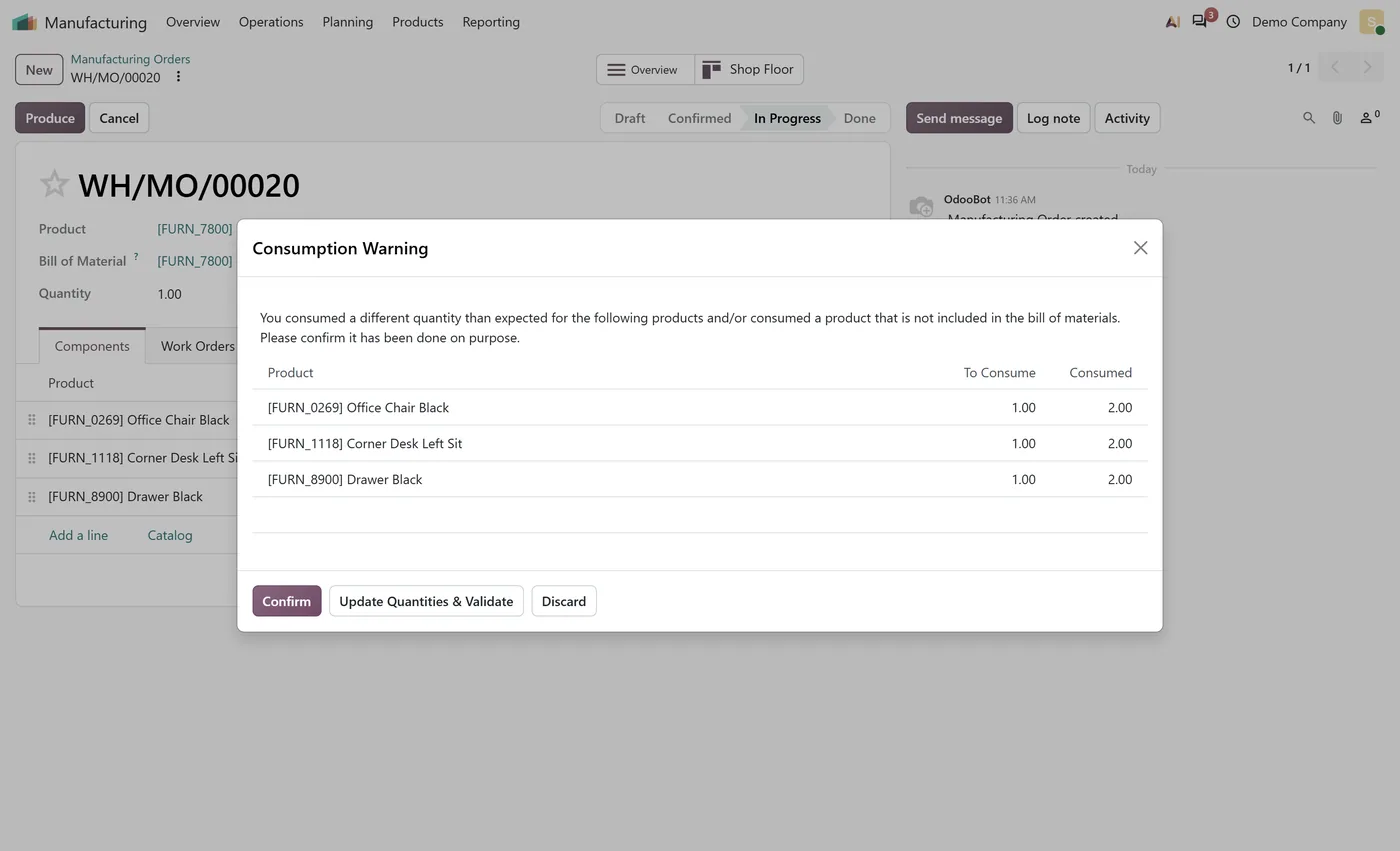
Task: Click the paperclip attachments icon
Action: click(1337, 118)
